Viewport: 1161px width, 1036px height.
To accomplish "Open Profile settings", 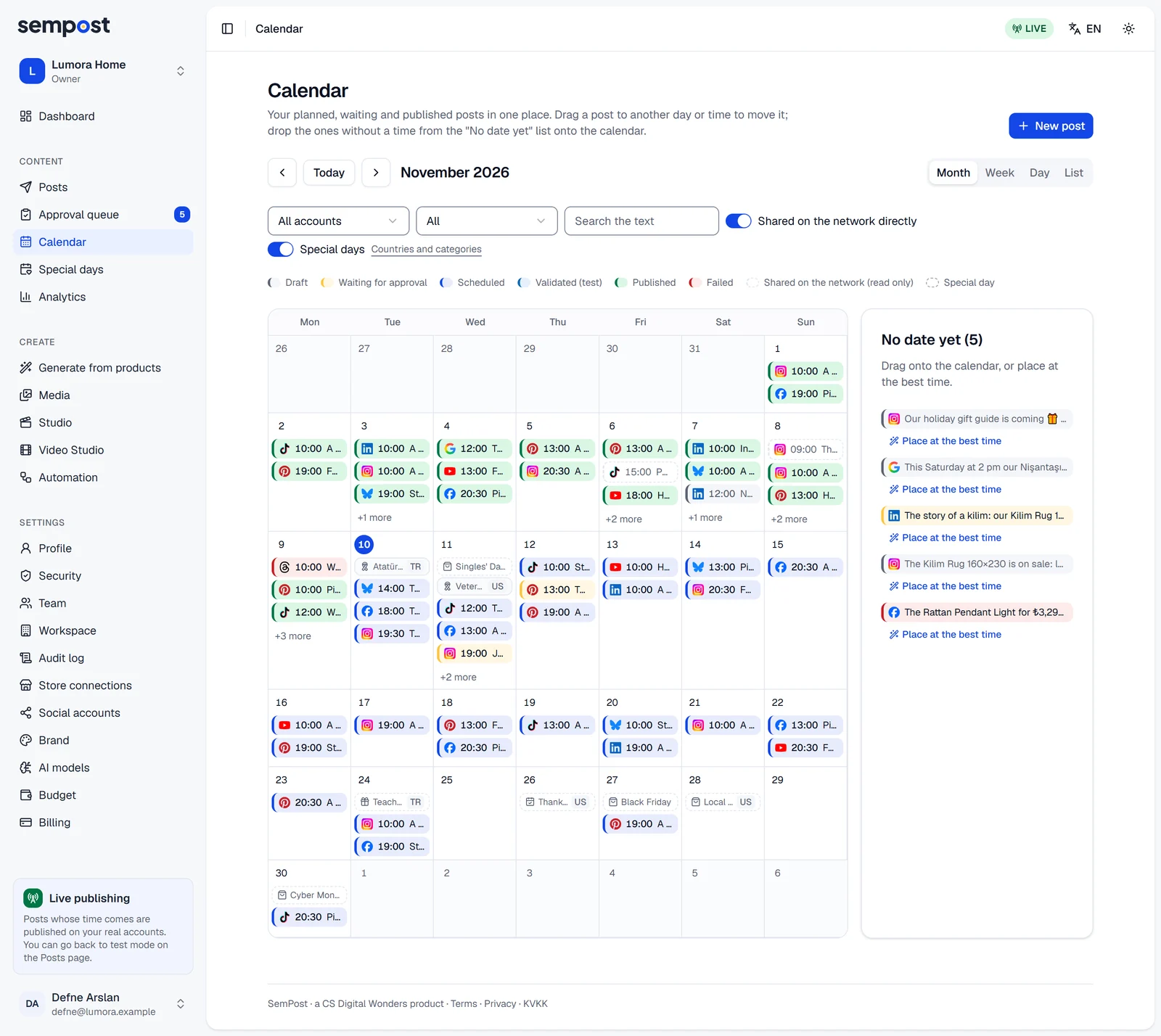I will 103,548.
